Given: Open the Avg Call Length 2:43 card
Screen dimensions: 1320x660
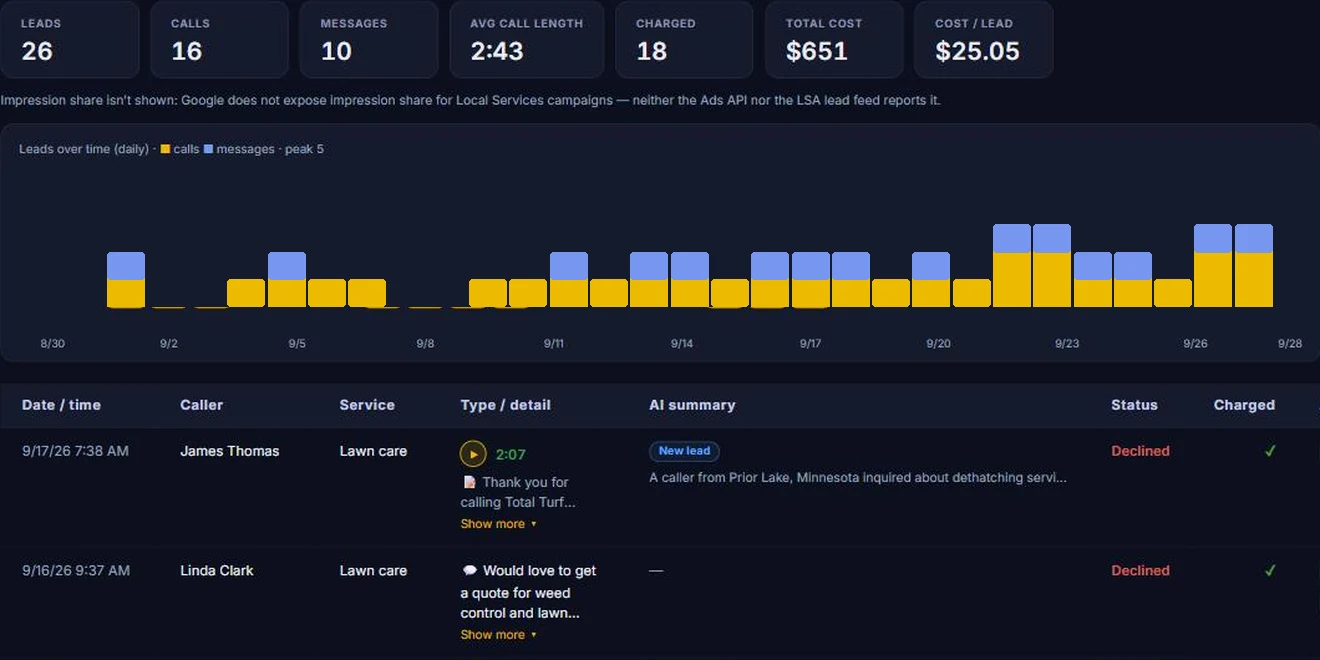Looking at the screenshot, I should [526, 40].
